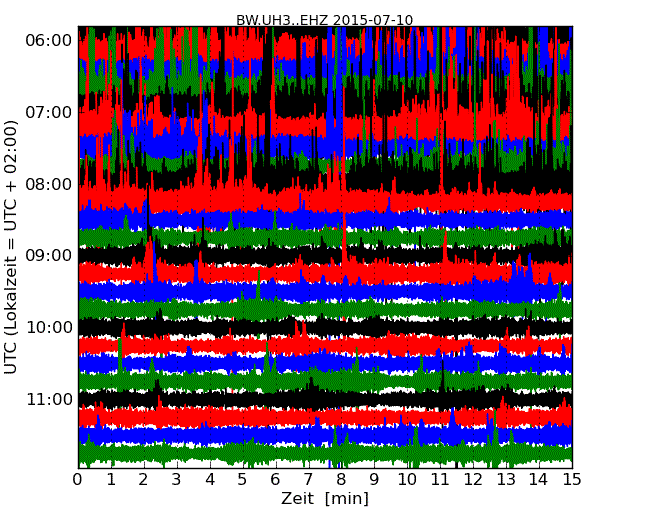Select the 11:00 time label

tap(49, 399)
